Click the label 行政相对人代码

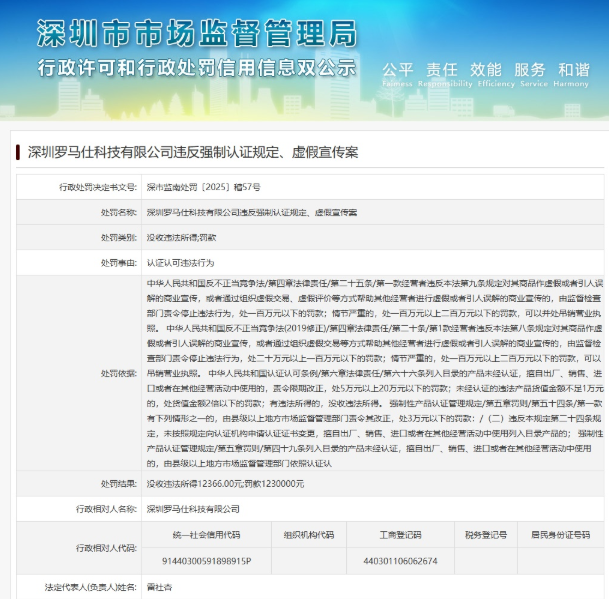click(106, 548)
